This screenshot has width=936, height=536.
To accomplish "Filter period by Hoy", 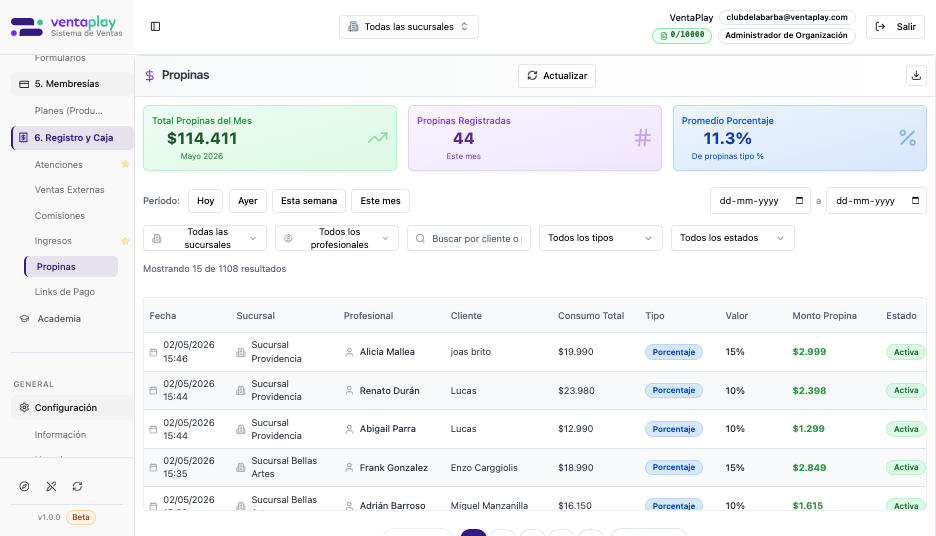I will pos(205,201).
